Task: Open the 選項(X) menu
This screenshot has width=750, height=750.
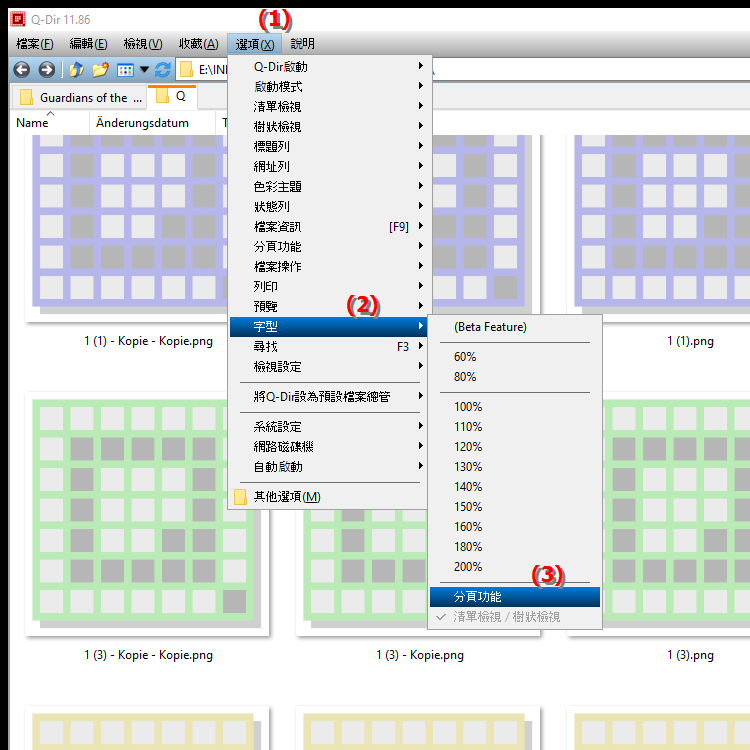Action: click(x=254, y=44)
